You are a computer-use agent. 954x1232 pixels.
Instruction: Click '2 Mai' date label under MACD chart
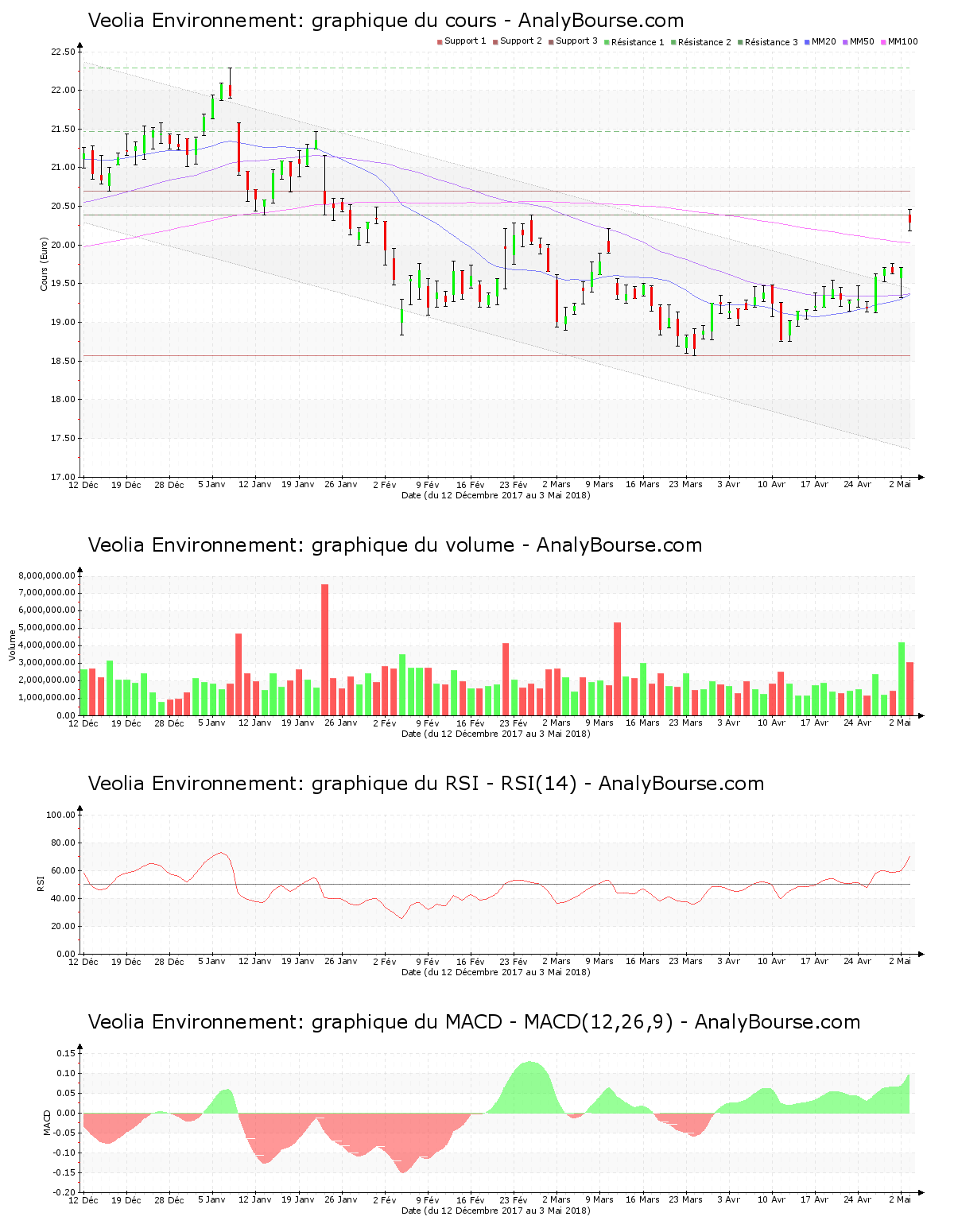point(900,1199)
